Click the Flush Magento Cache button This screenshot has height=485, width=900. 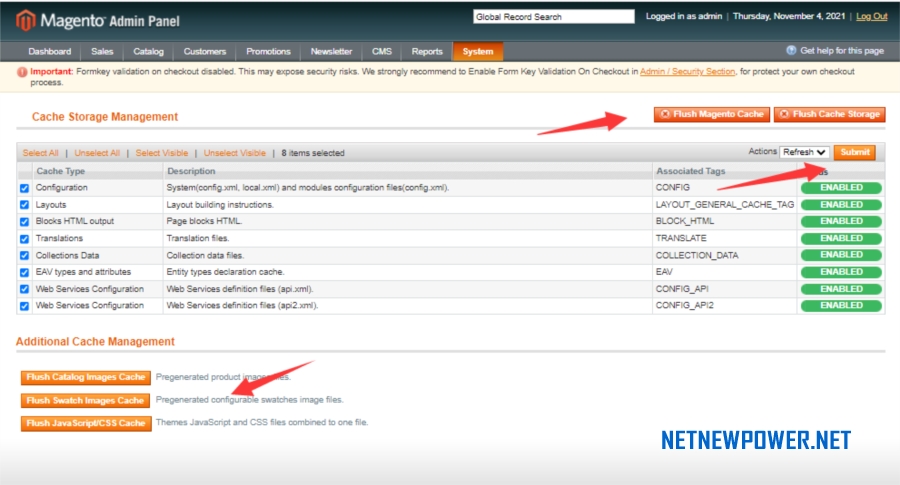pos(712,114)
